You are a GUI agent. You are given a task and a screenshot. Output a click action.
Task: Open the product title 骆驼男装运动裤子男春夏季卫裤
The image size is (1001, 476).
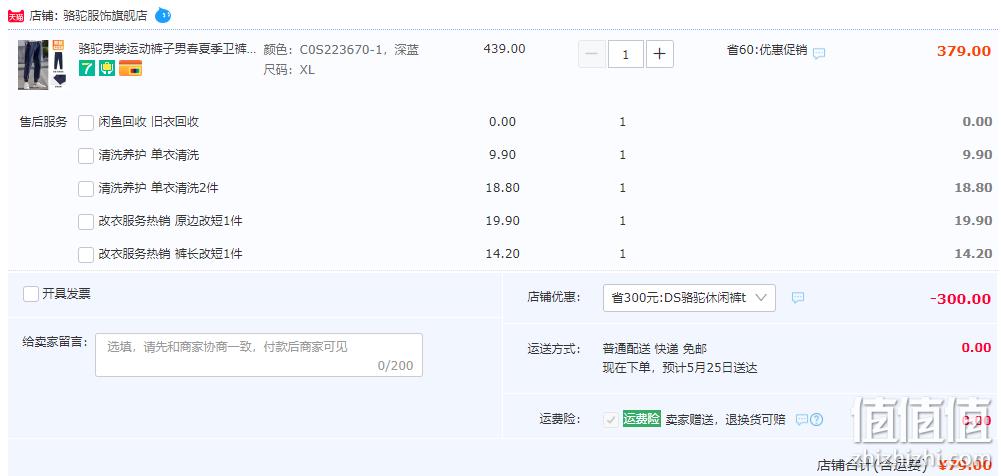point(167,48)
